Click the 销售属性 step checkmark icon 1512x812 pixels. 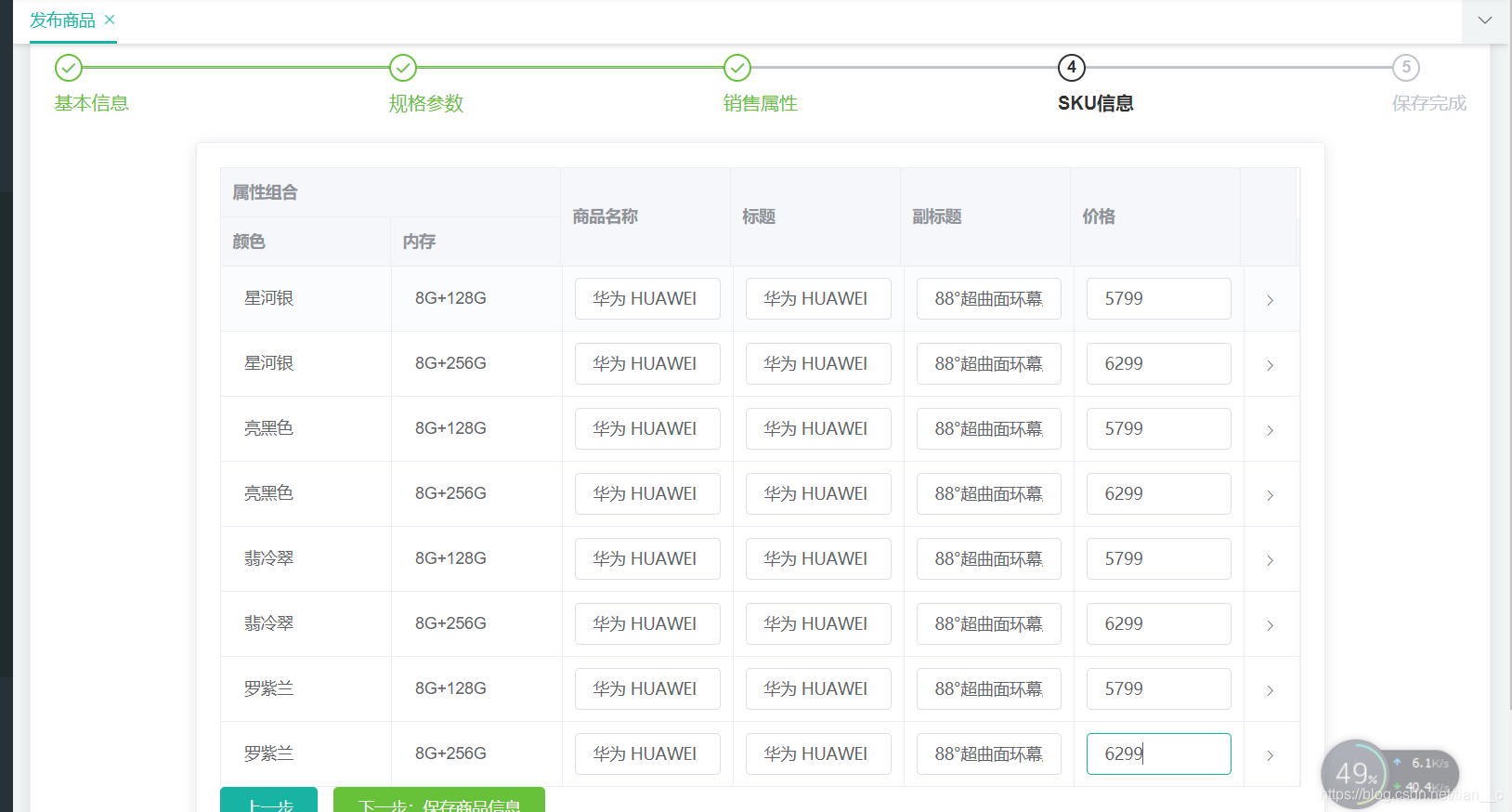(737, 68)
